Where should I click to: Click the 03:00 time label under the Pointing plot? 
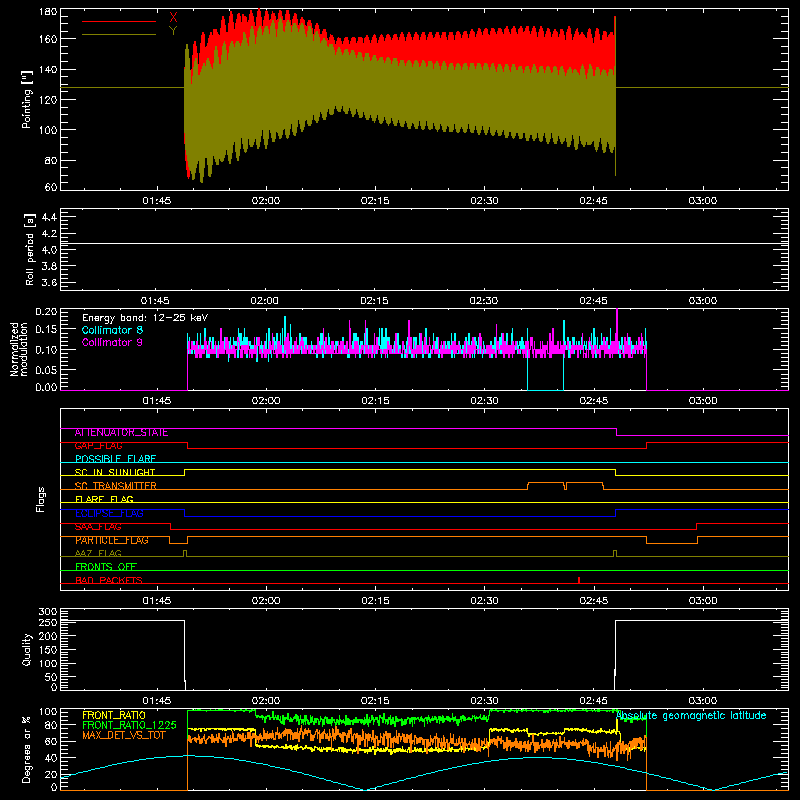(x=703, y=201)
